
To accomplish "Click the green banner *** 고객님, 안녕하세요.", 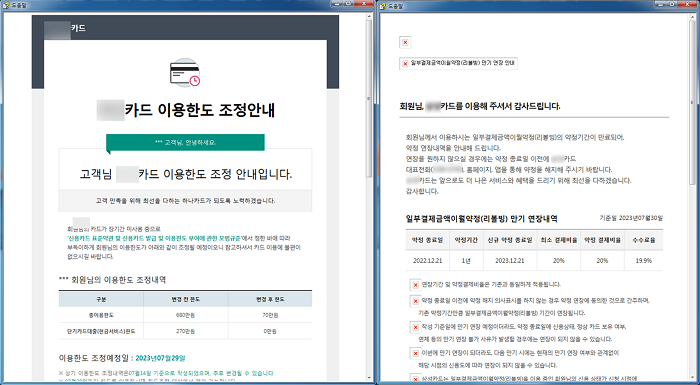I will [185, 142].
